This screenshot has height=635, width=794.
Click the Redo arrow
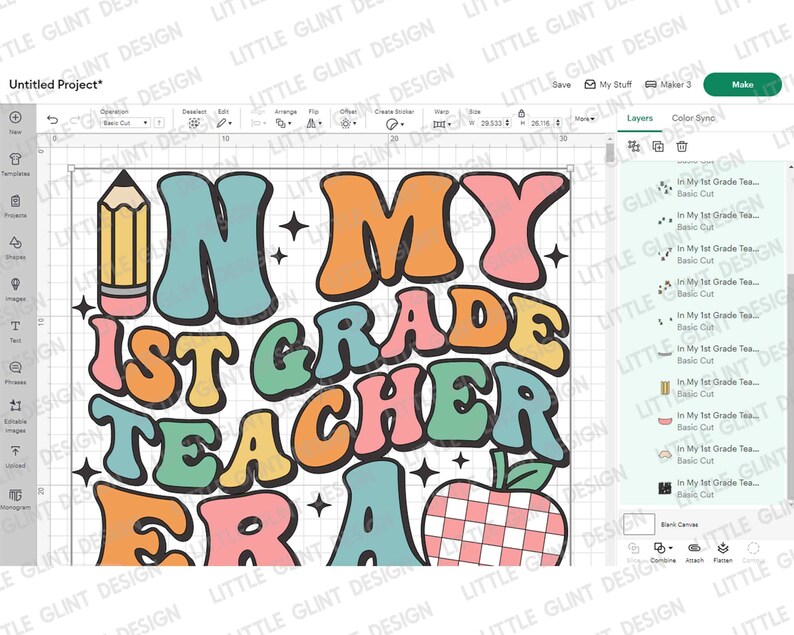(x=75, y=120)
